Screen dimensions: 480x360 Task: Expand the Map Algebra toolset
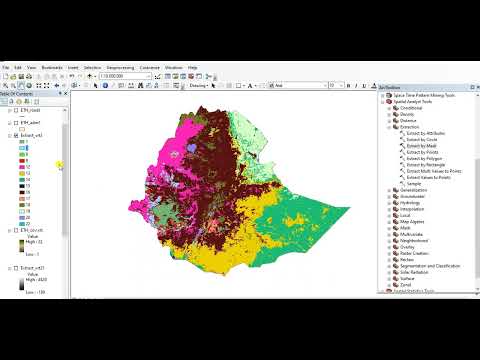(389, 222)
